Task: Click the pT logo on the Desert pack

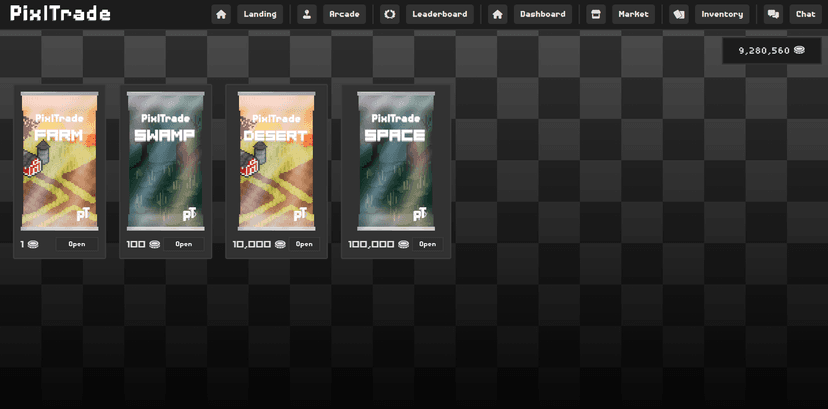Action: click(300, 214)
